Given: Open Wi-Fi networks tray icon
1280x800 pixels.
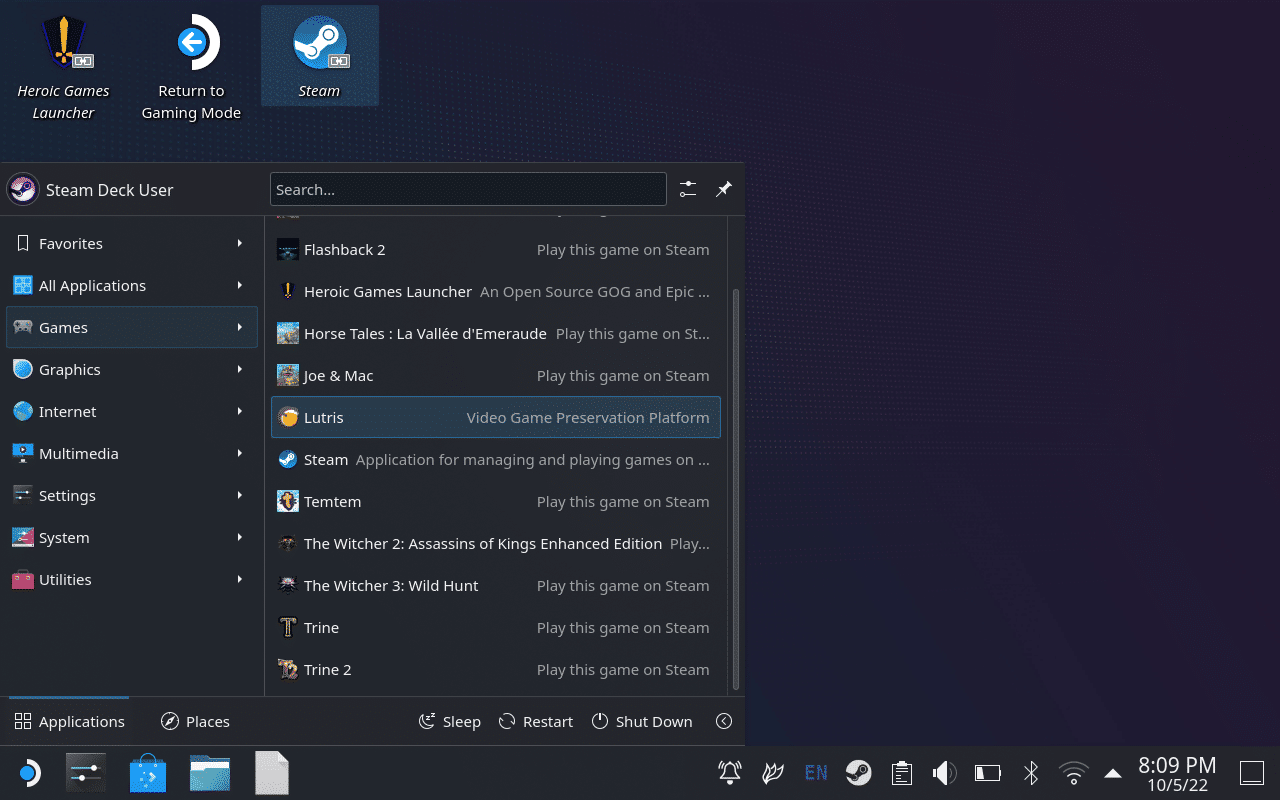Looking at the screenshot, I should (x=1074, y=772).
